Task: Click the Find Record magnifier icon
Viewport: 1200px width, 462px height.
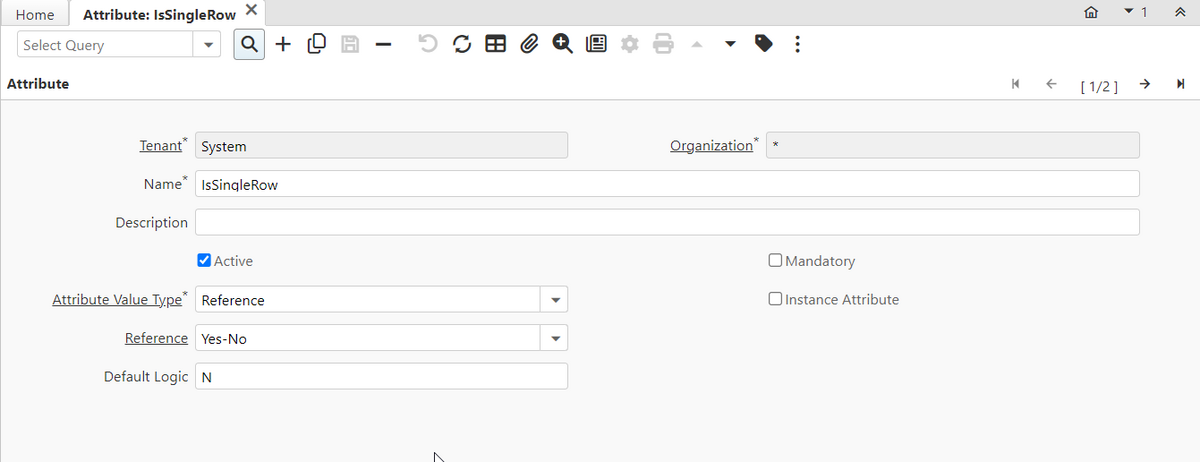Action: coord(249,44)
